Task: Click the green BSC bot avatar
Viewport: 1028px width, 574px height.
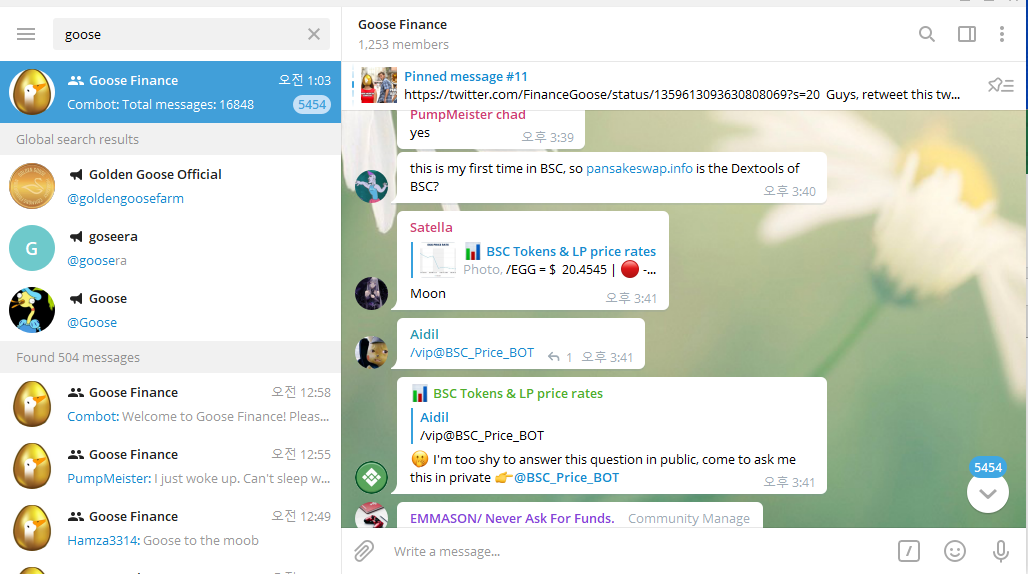Action: [x=372, y=477]
